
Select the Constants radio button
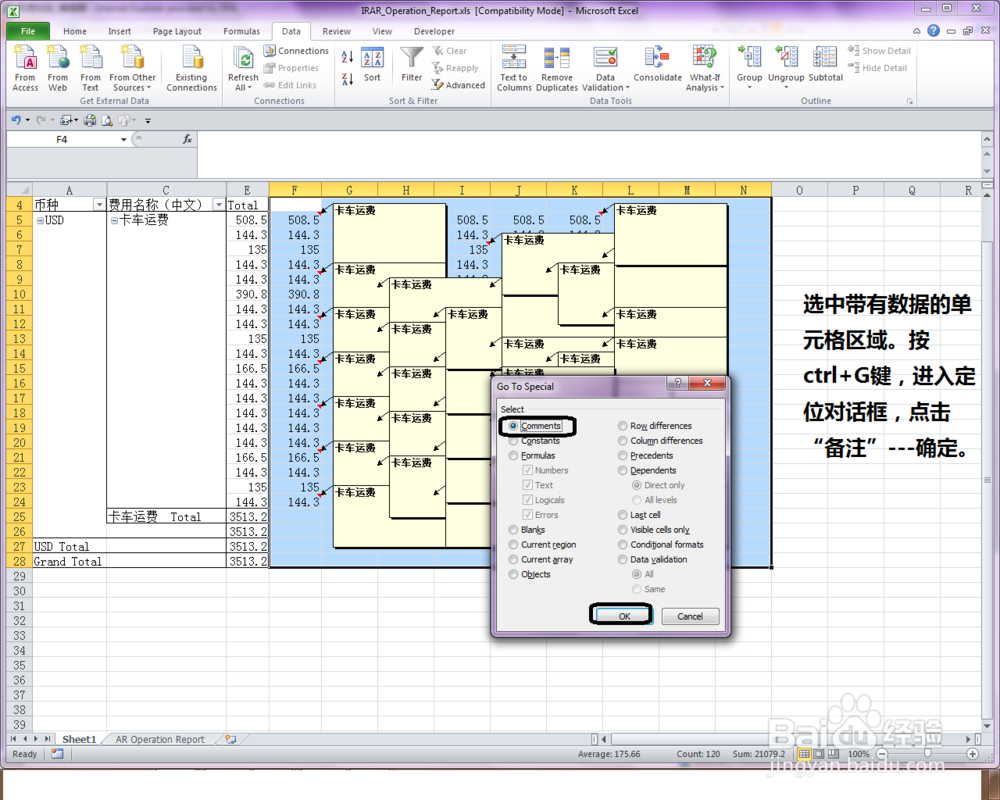[513, 441]
